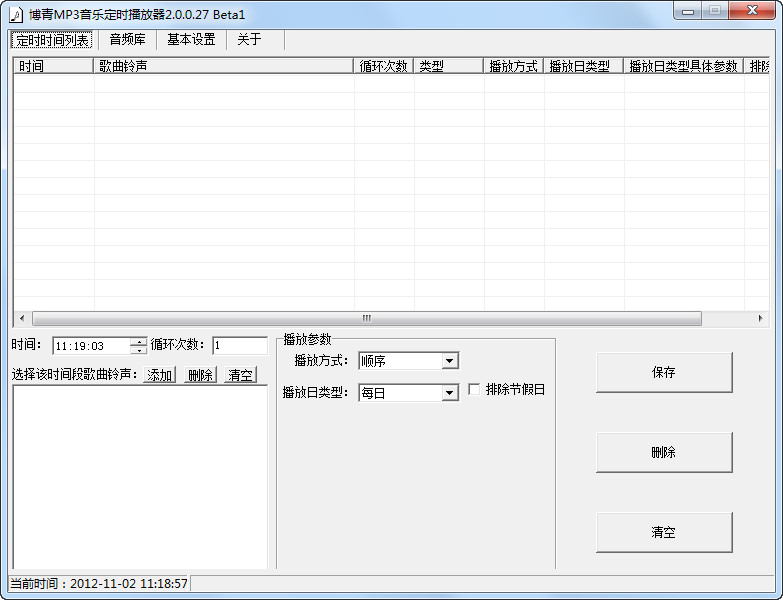The image size is (783, 600).
Task: Click the large 保存 button
Action: click(664, 372)
